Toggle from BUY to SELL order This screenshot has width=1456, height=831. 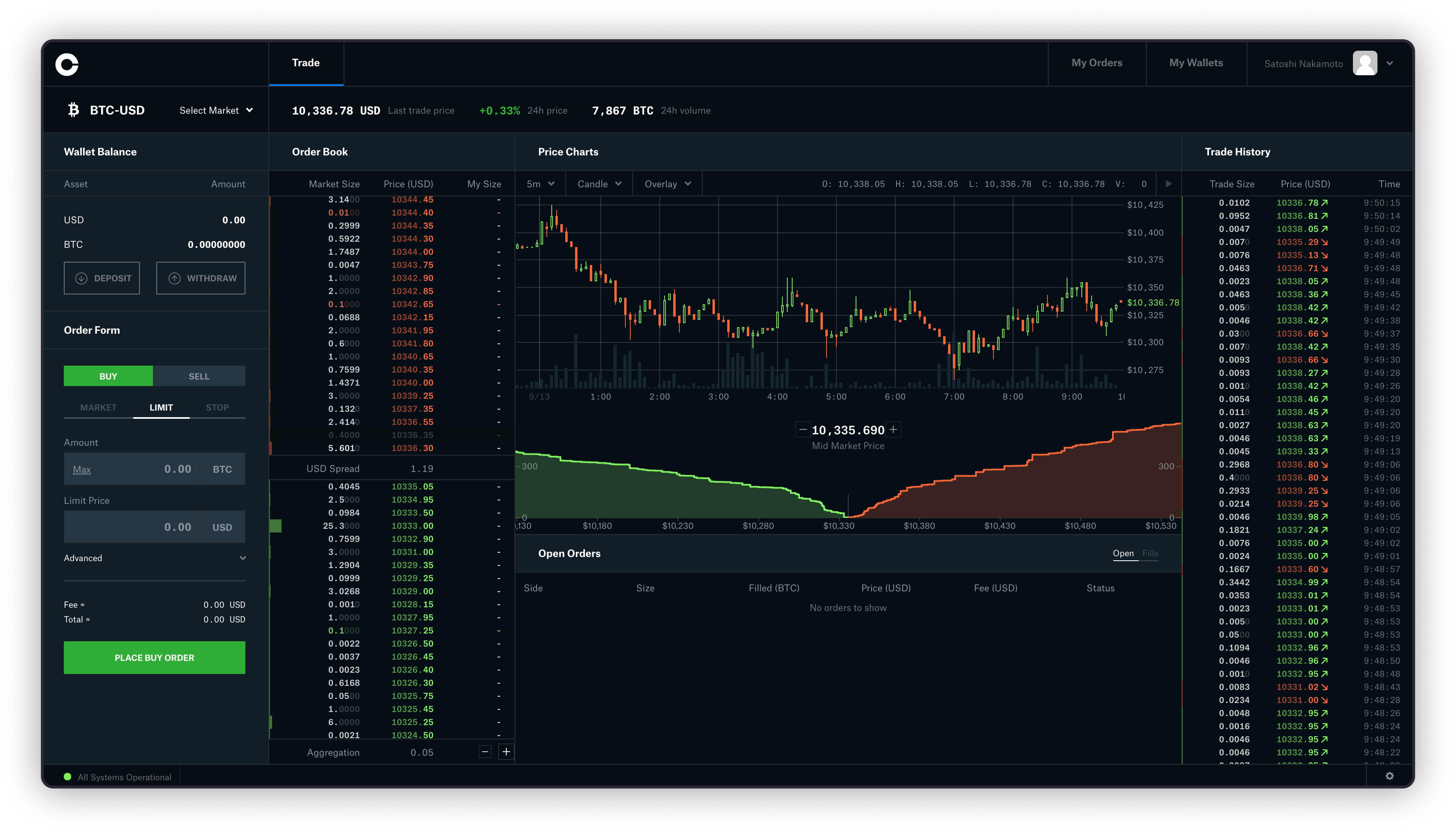[x=199, y=375]
